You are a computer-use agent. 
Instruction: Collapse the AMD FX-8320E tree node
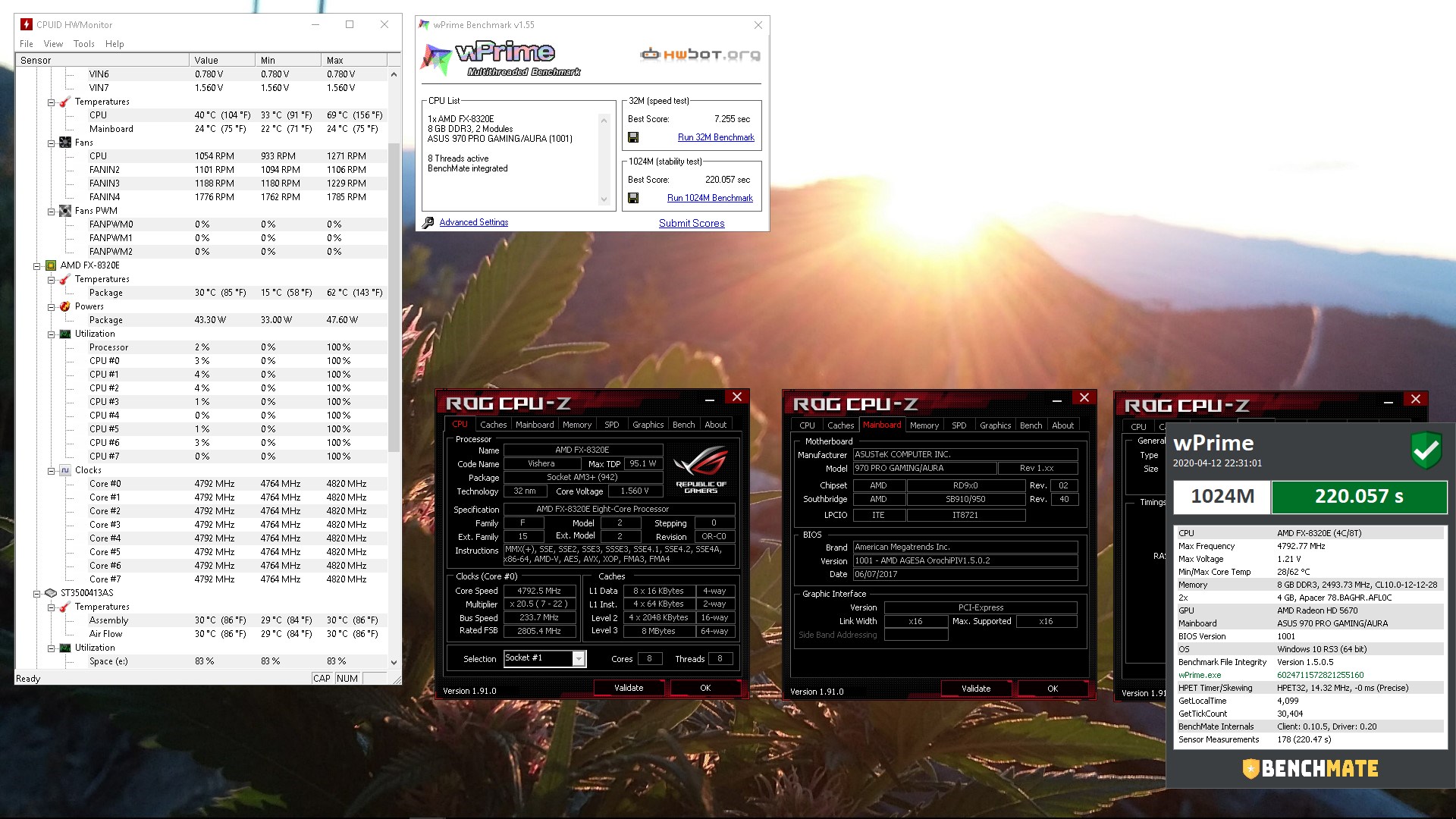pyautogui.click(x=36, y=265)
